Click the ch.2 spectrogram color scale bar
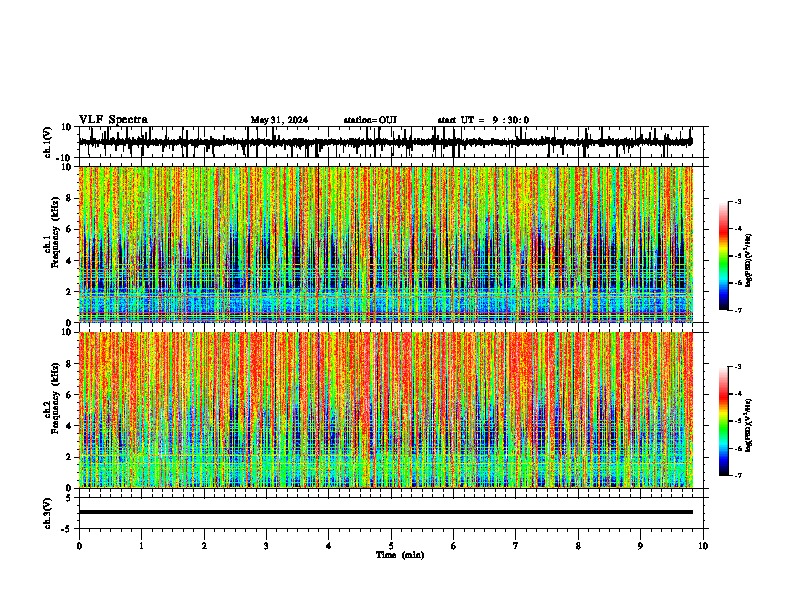 [x=724, y=421]
